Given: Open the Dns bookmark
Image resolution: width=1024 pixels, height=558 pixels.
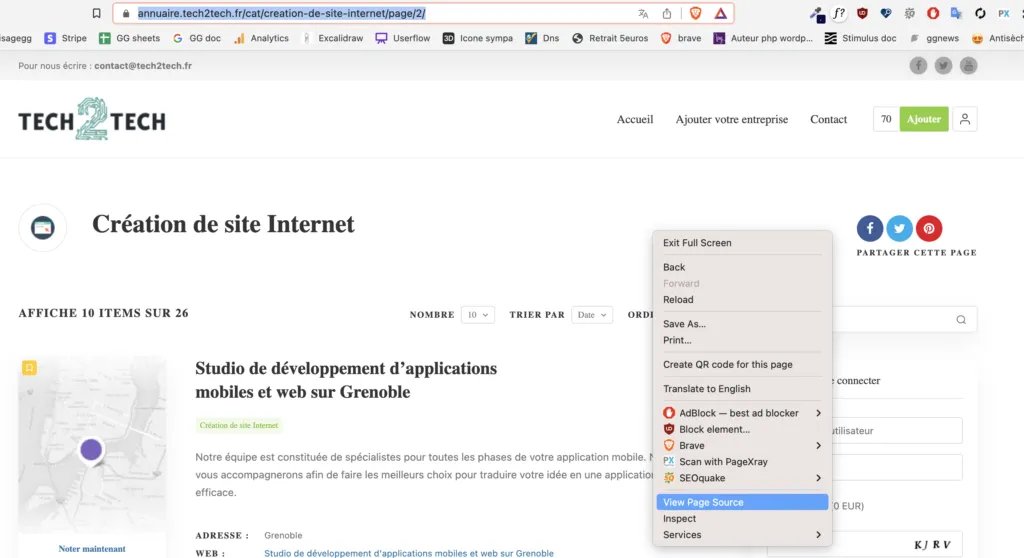Looking at the screenshot, I should pyautogui.click(x=543, y=38).
